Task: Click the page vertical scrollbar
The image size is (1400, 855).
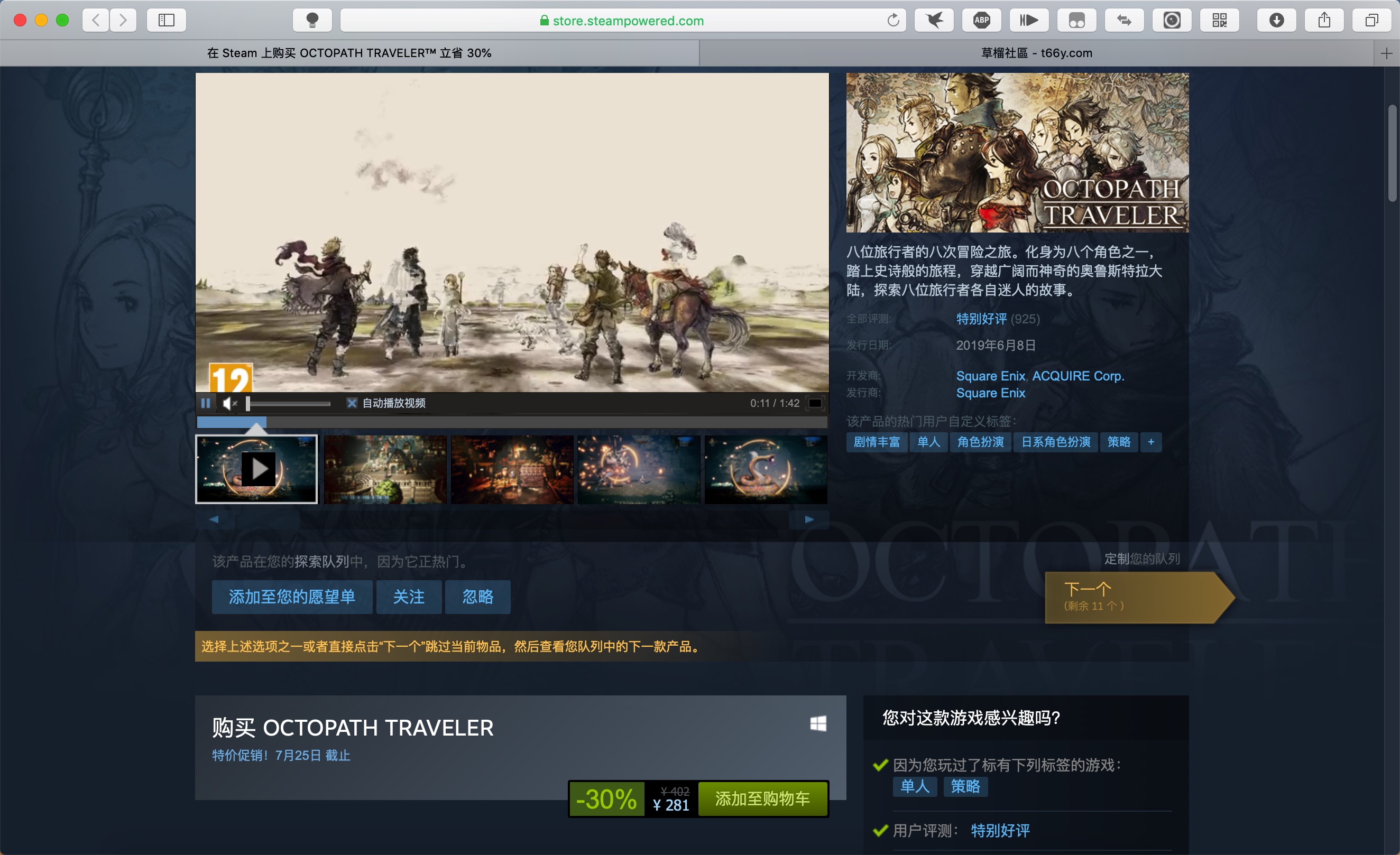Action: point(1392,153)
